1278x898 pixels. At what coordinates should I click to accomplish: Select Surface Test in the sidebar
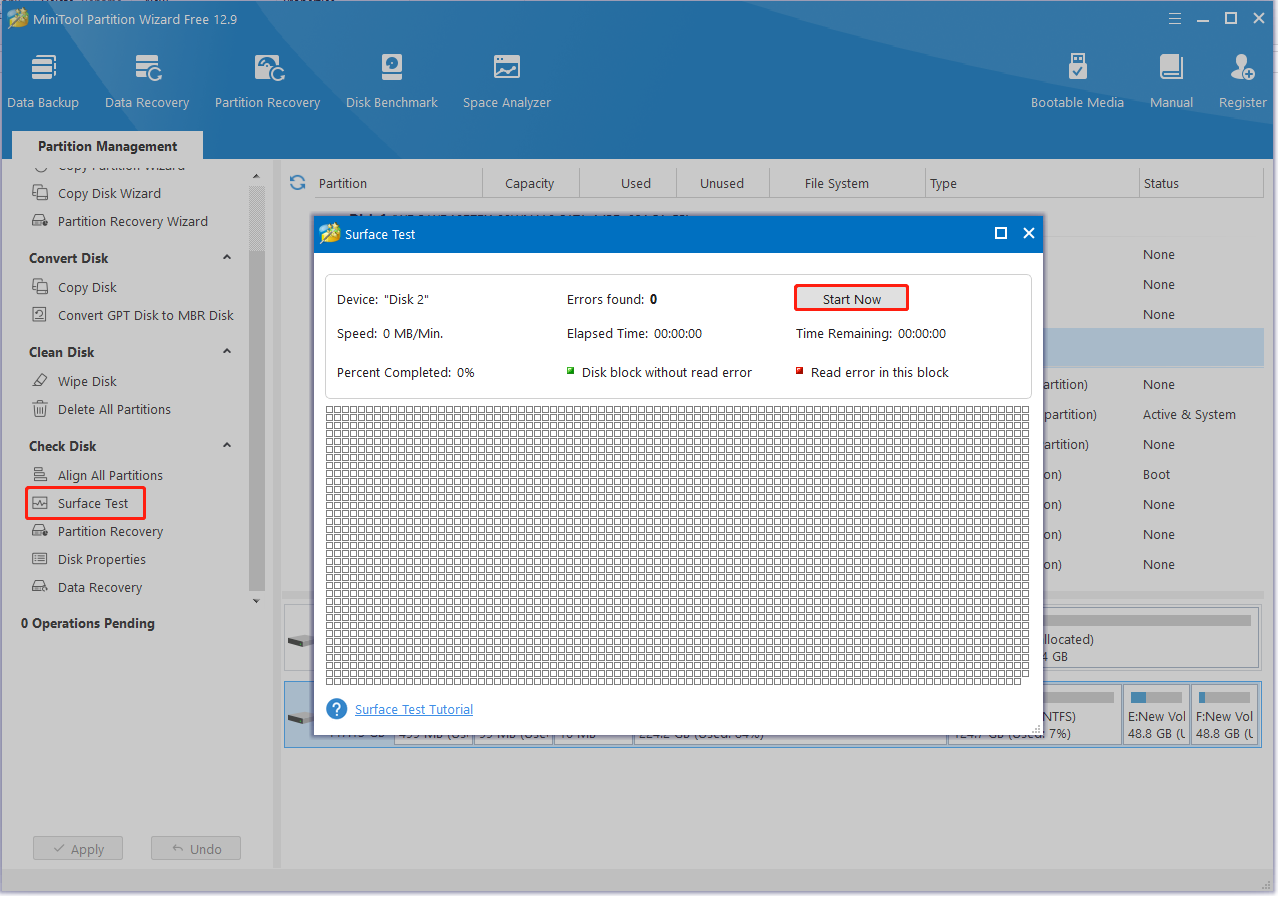click(x=92, y=503)
